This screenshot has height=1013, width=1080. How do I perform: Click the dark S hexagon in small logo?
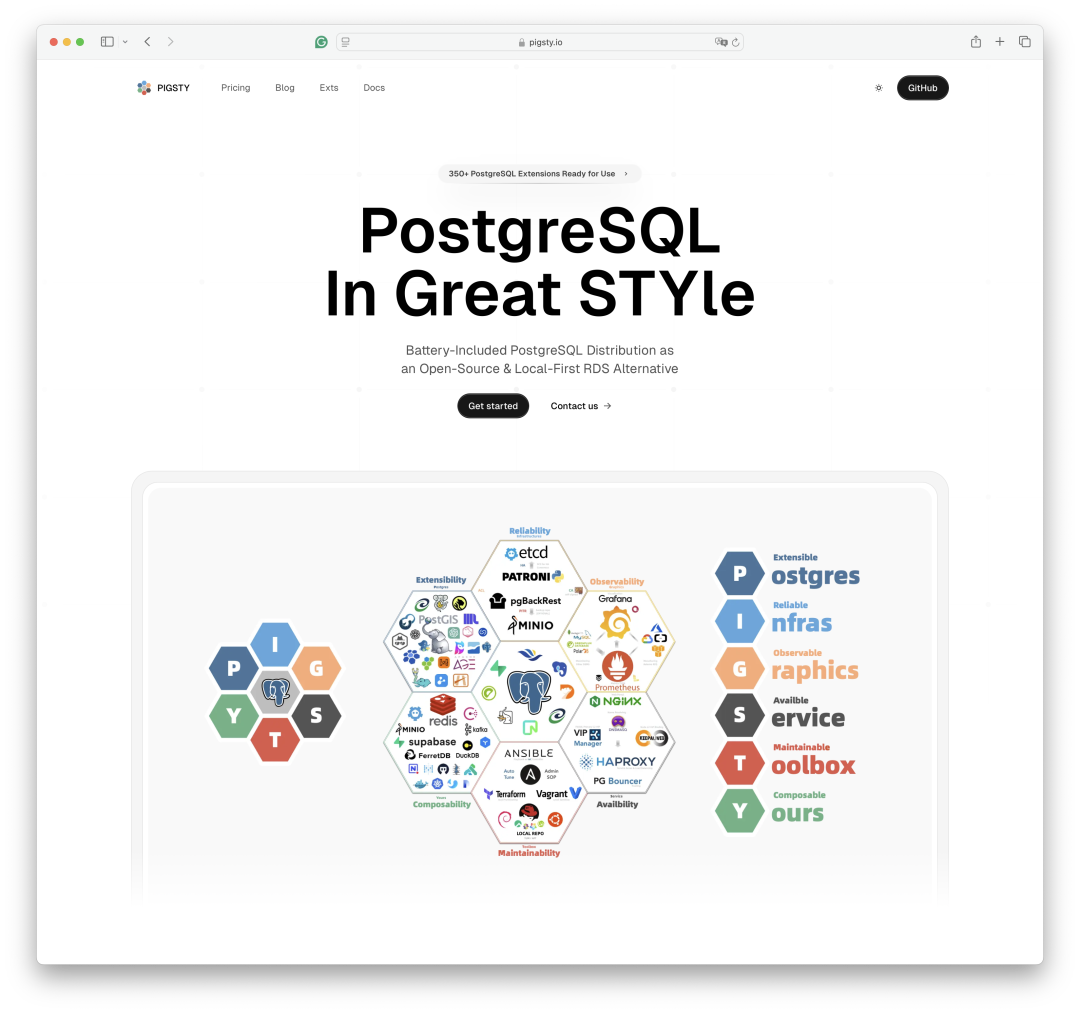click(x=316, y=716)
